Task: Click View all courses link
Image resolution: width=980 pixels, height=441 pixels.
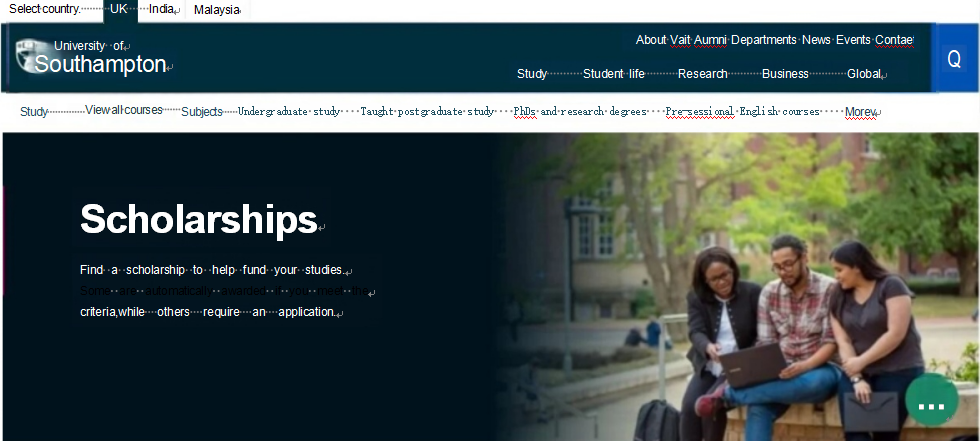Action: (124, 110)
